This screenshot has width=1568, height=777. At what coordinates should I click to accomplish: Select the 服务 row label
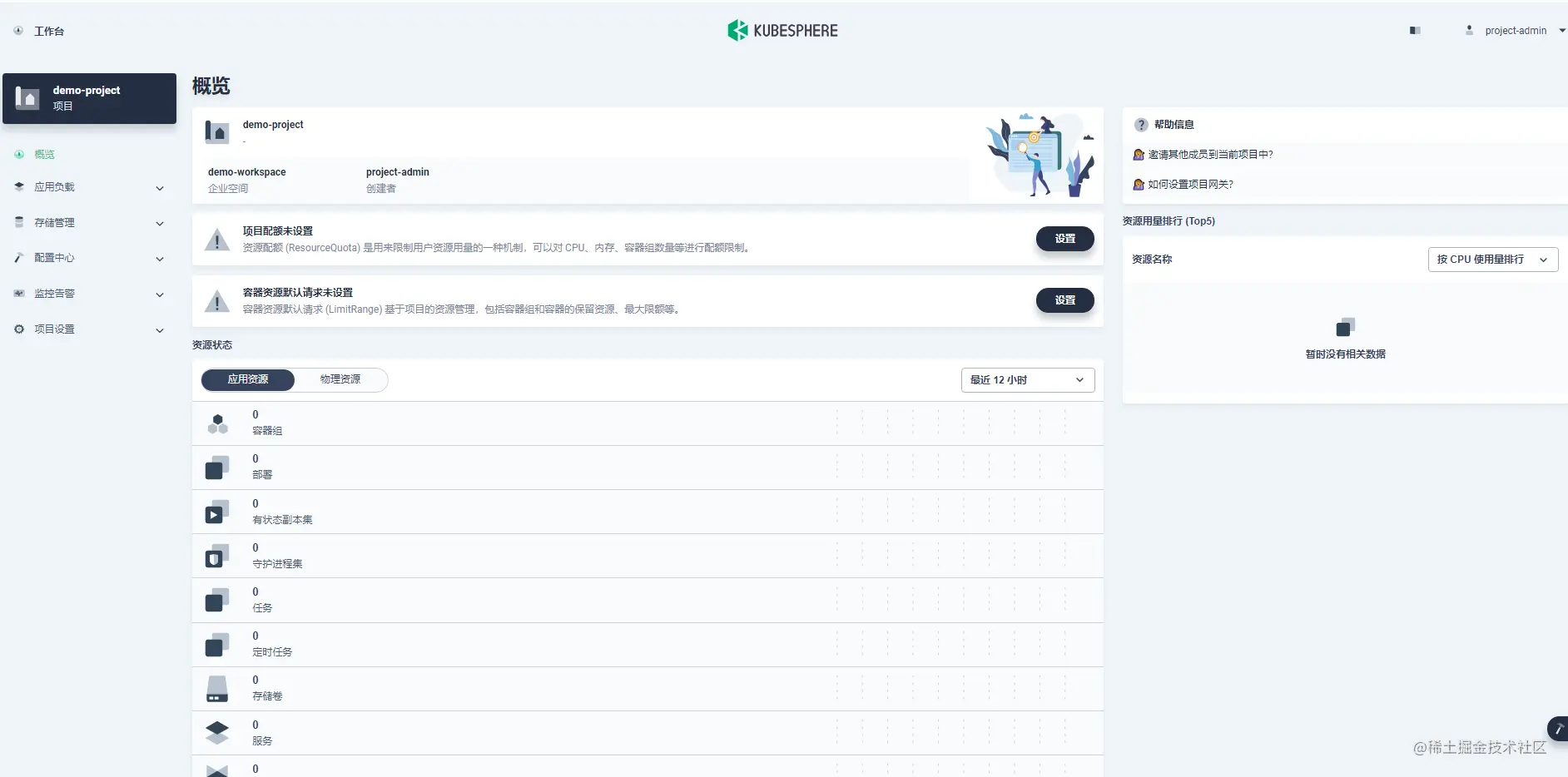point(262,741)
